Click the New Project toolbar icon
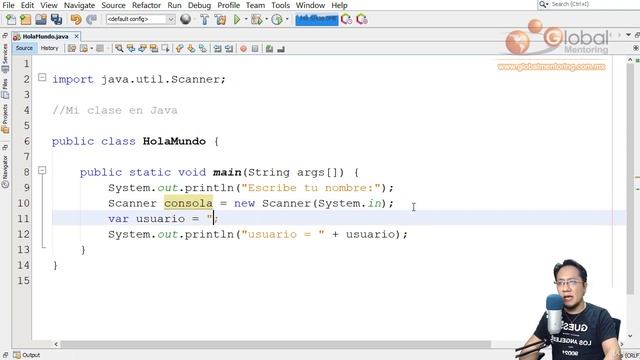Screen dimensions: 640x360 click(x=25, y=19)
